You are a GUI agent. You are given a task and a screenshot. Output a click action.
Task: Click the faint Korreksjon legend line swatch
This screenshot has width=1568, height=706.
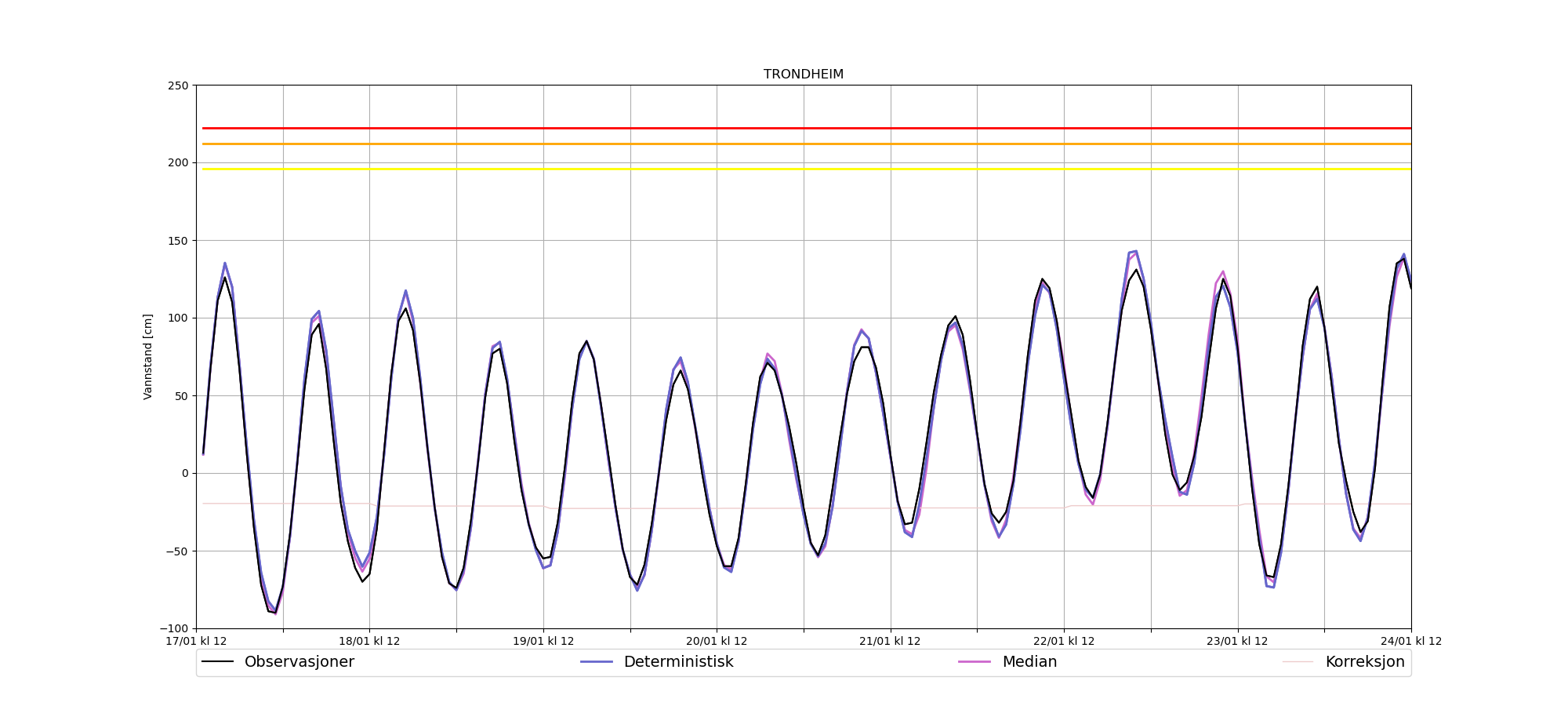pyautogui.click(x=1298, y=662)
